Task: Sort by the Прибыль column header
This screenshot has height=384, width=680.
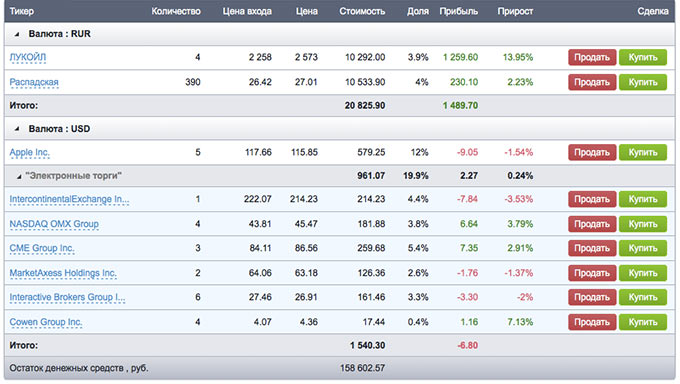Action: click(x=458, y=11)
